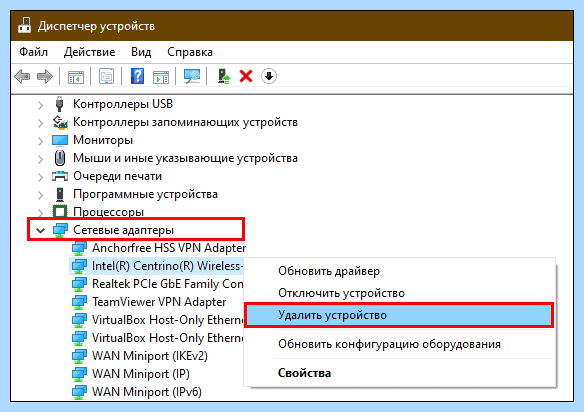Click the blue Help question-mark icon
The width and height of the screenshot is (584, 412).
(137, 76)
